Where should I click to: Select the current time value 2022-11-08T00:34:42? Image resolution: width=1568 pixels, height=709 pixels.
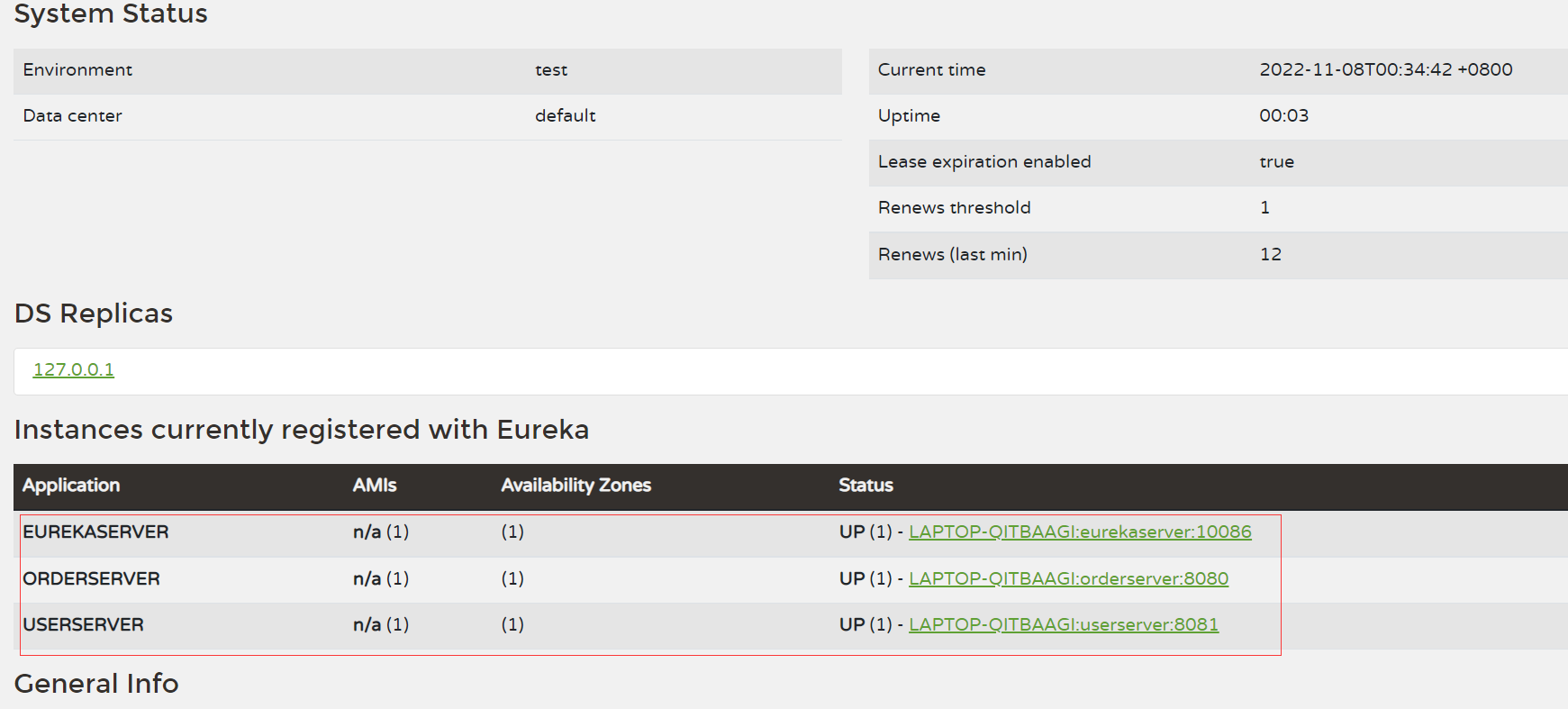point(1355,69)
